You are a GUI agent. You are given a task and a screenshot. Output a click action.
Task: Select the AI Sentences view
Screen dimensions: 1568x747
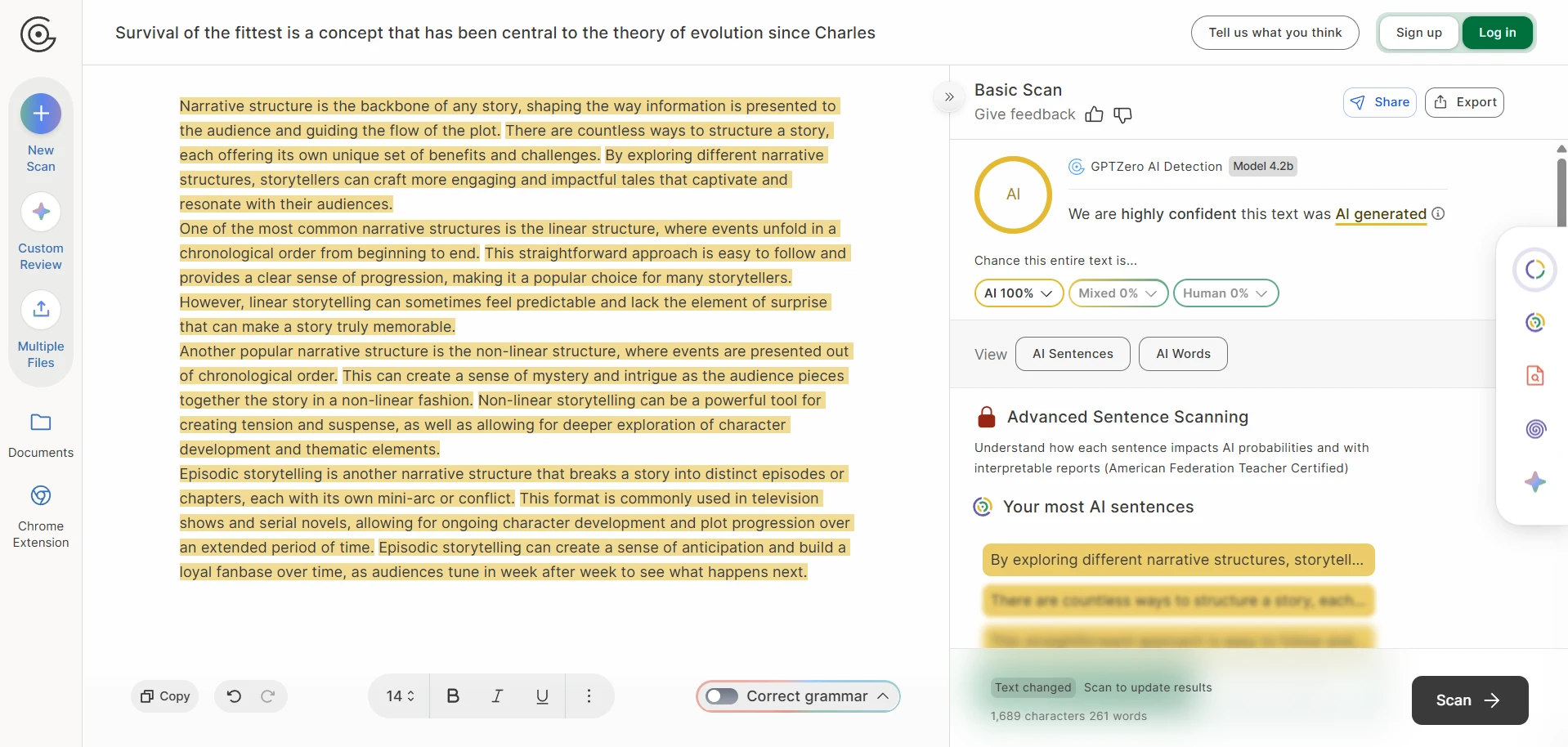click(1072, 354)
